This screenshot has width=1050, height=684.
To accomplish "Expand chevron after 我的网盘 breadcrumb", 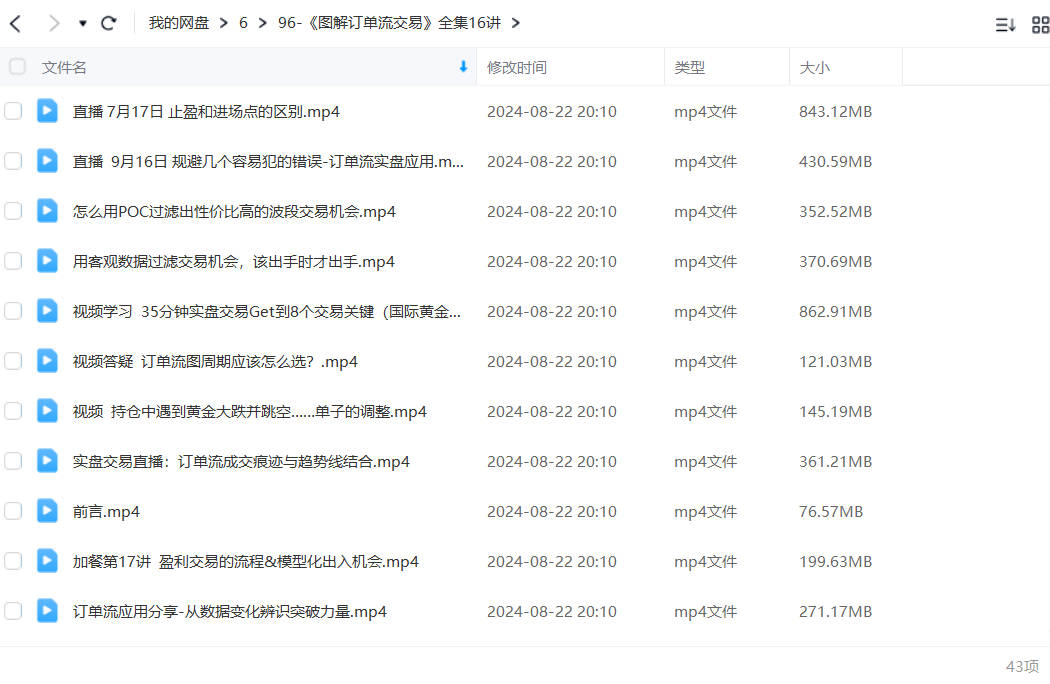I will 224,23.
